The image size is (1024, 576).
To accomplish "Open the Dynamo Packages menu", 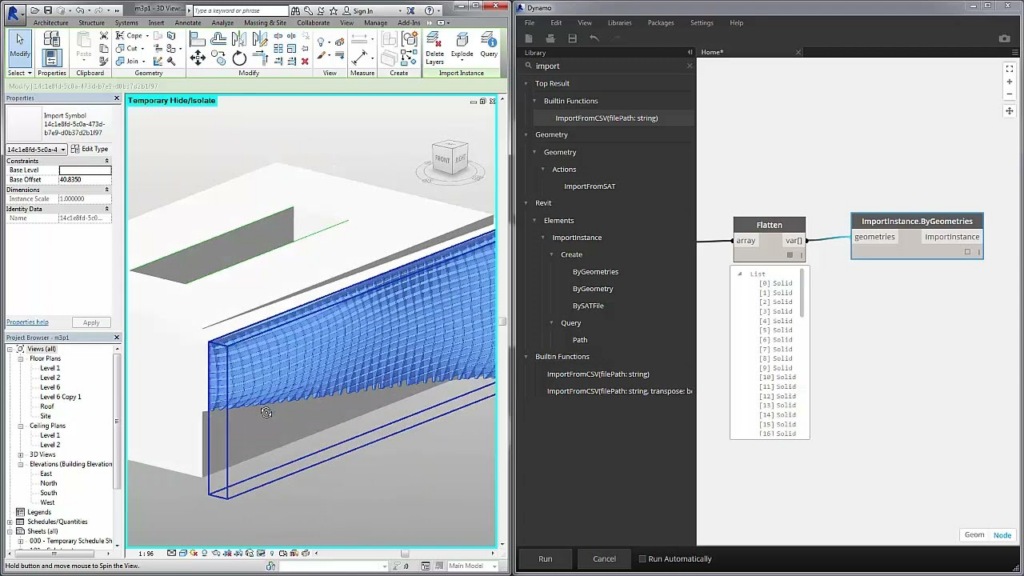I will (660, 23).
